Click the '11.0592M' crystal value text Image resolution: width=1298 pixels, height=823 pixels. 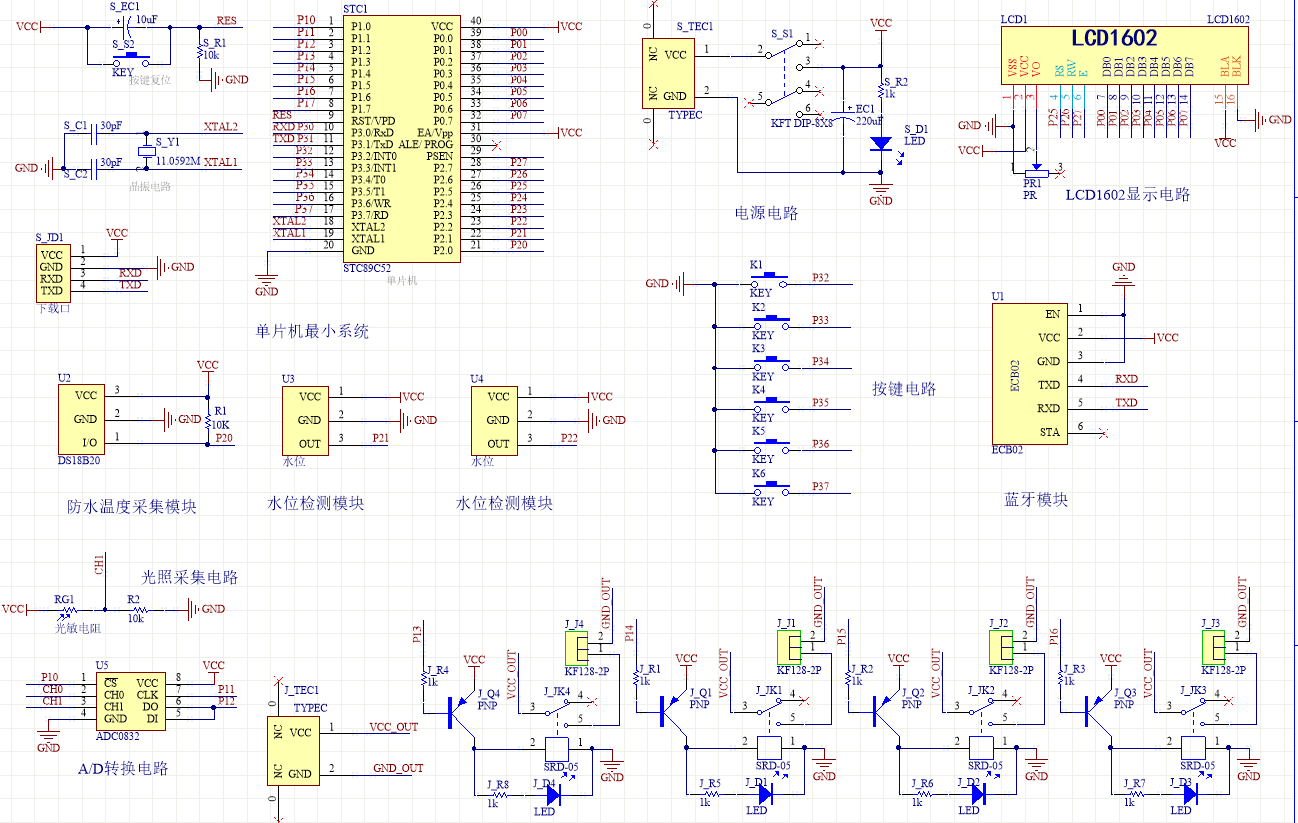(x=180, y=161)
